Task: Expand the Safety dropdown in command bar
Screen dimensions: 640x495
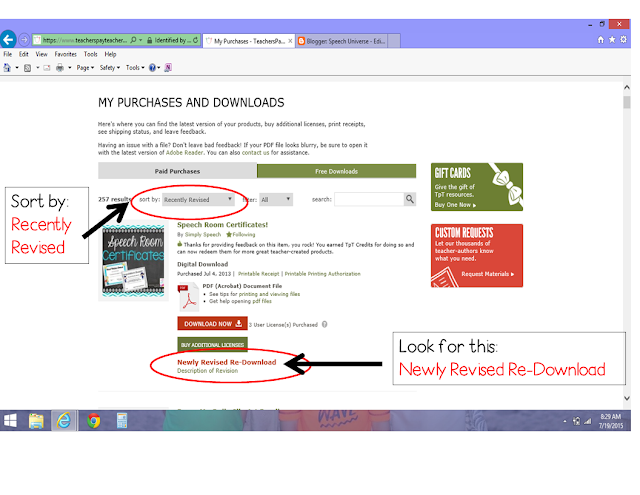Action: point(110,68)
